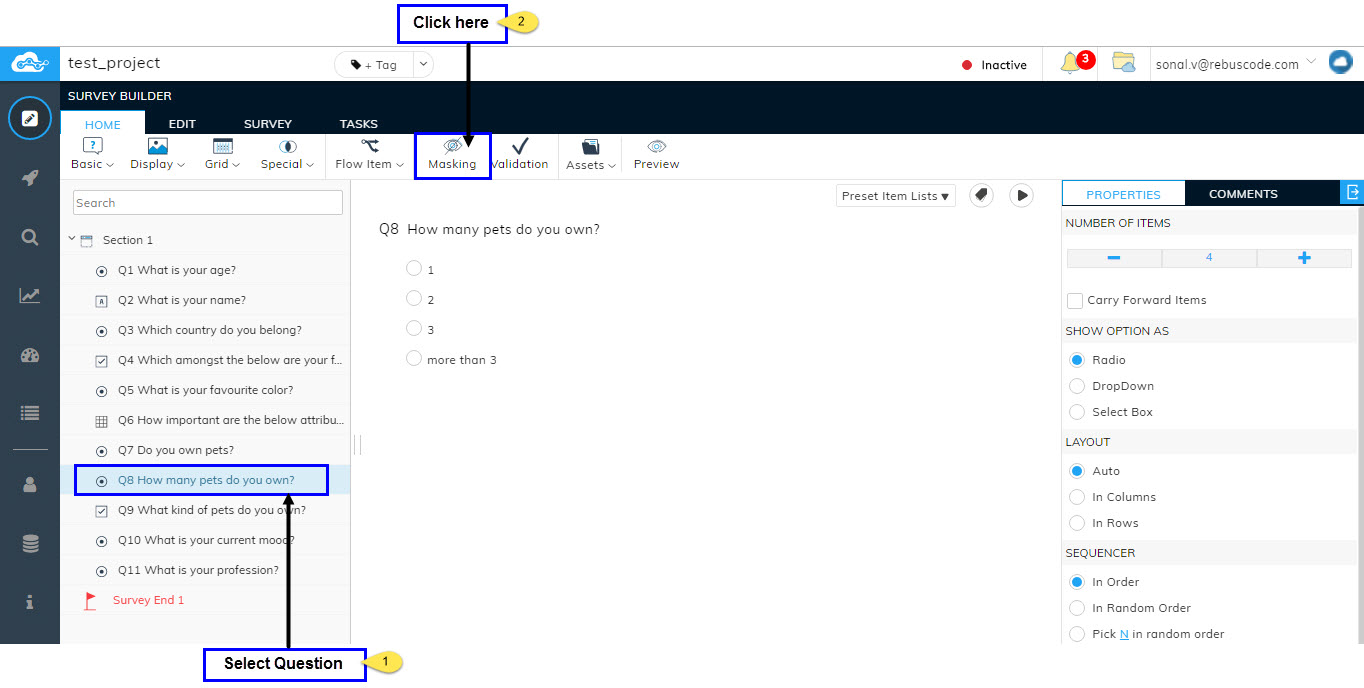This screenshot has height=688, width=1364.
Task: Collapse the Section 1 tree node
Action: point(72,239)
